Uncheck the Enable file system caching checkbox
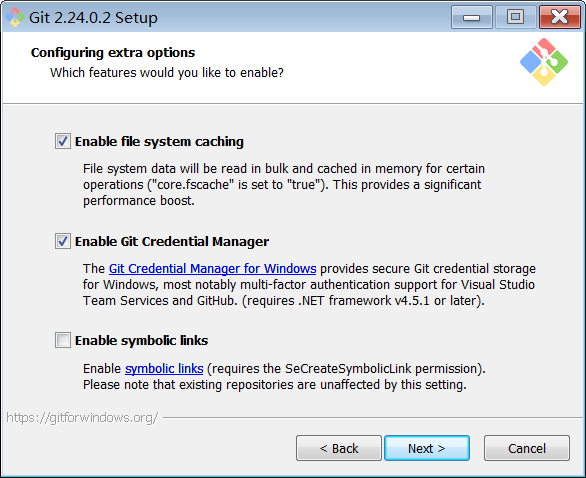 [62, 141]
